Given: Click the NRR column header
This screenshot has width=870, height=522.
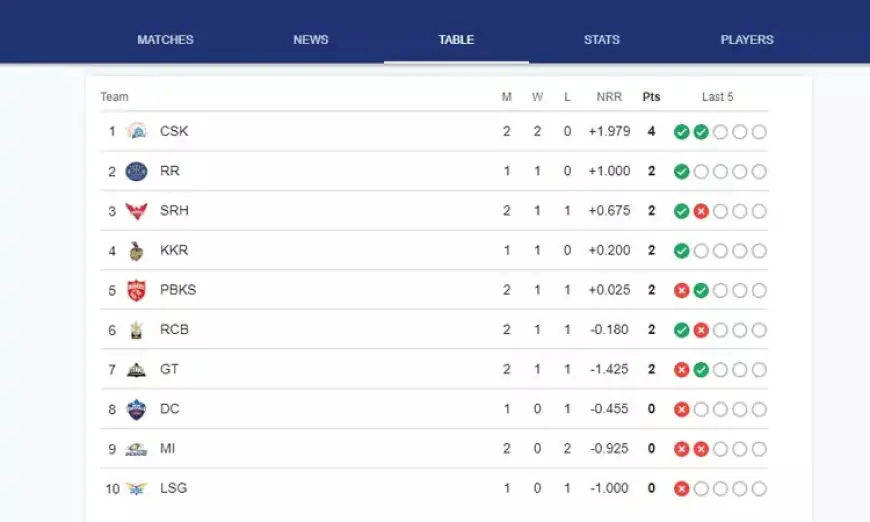Looking at the screenshot, I should 609,97.
